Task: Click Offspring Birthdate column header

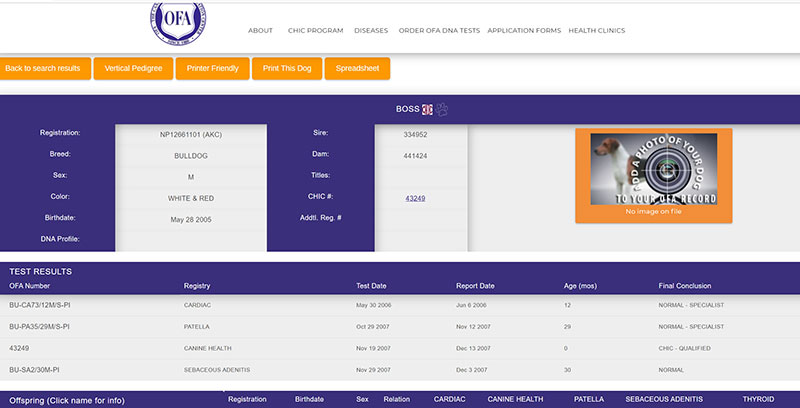Action: [309, 399]
